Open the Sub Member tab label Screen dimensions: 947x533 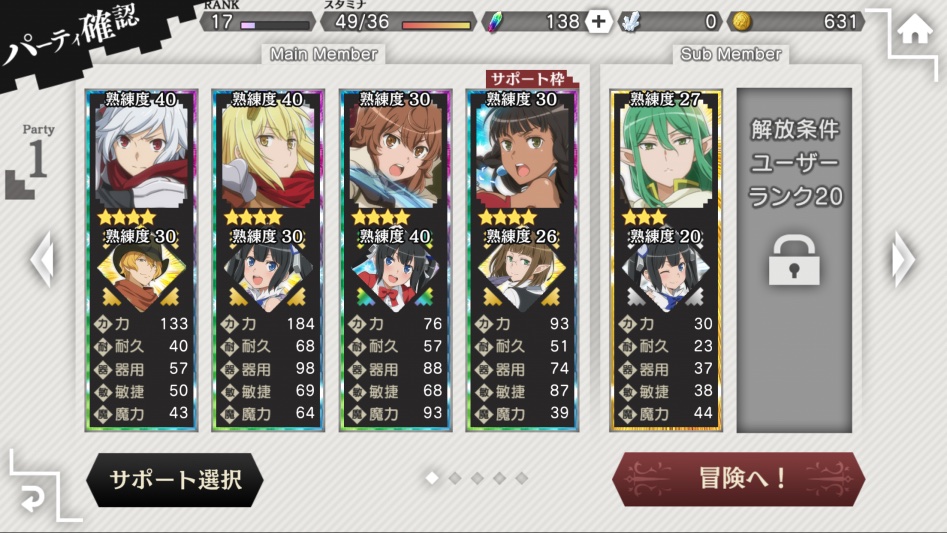(x=731, y=54)
